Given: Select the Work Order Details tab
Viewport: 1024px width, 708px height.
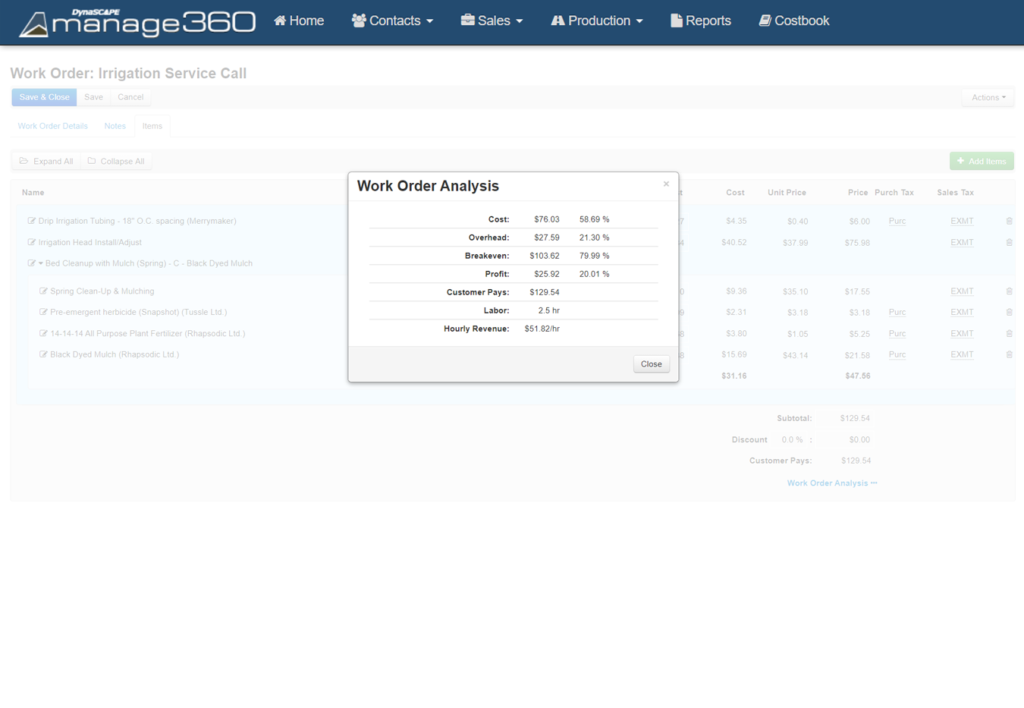Looking at the screenshot, I should coord(52,126).
